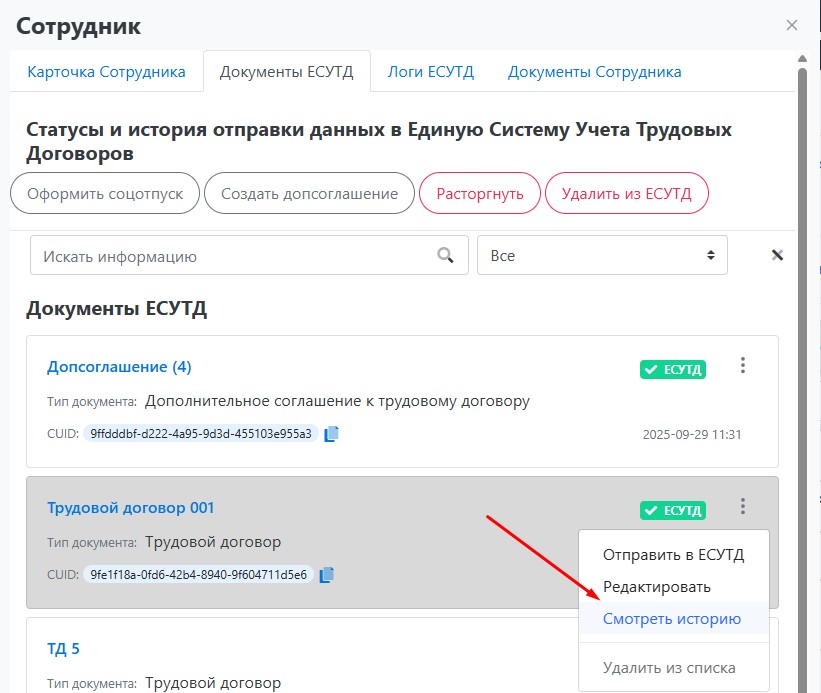Switch to Карточка Сотрудника tab
Image resolution: width=821 pixels, height=693 pixels.
(x=106, y=72)
